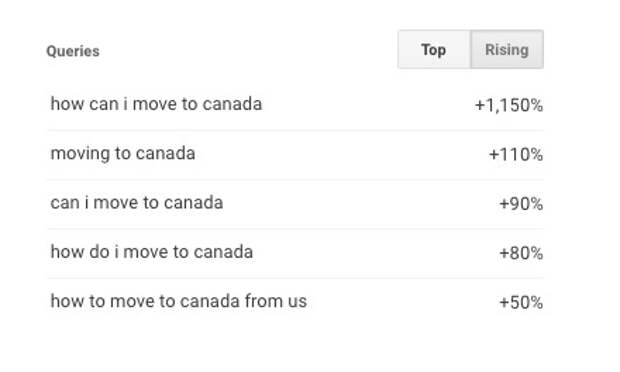This screenshot has width=620, height=372.
Task: Switch to the Top queries tab
Action: pyautogui.click(x=434, y=49)
